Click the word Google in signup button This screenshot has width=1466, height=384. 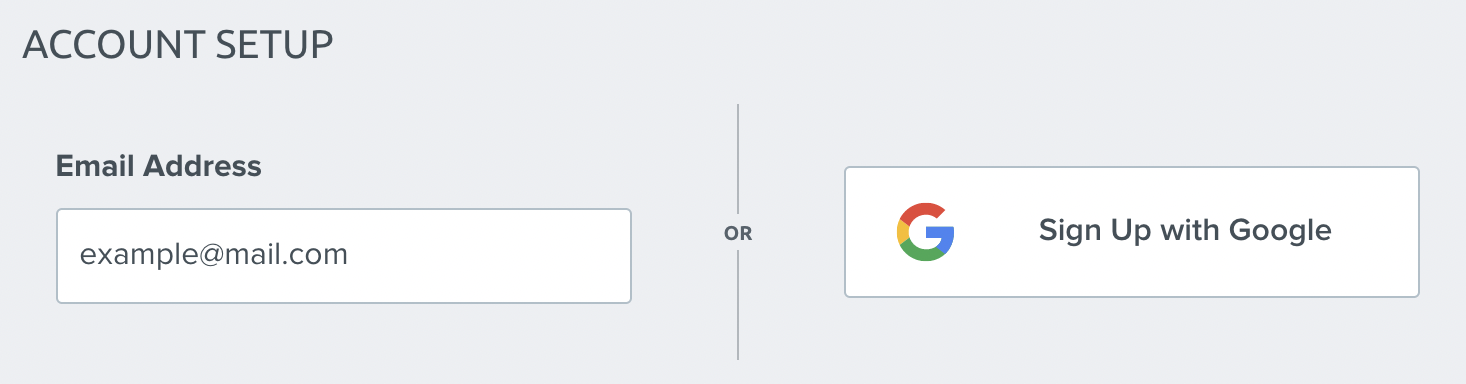1280,232
